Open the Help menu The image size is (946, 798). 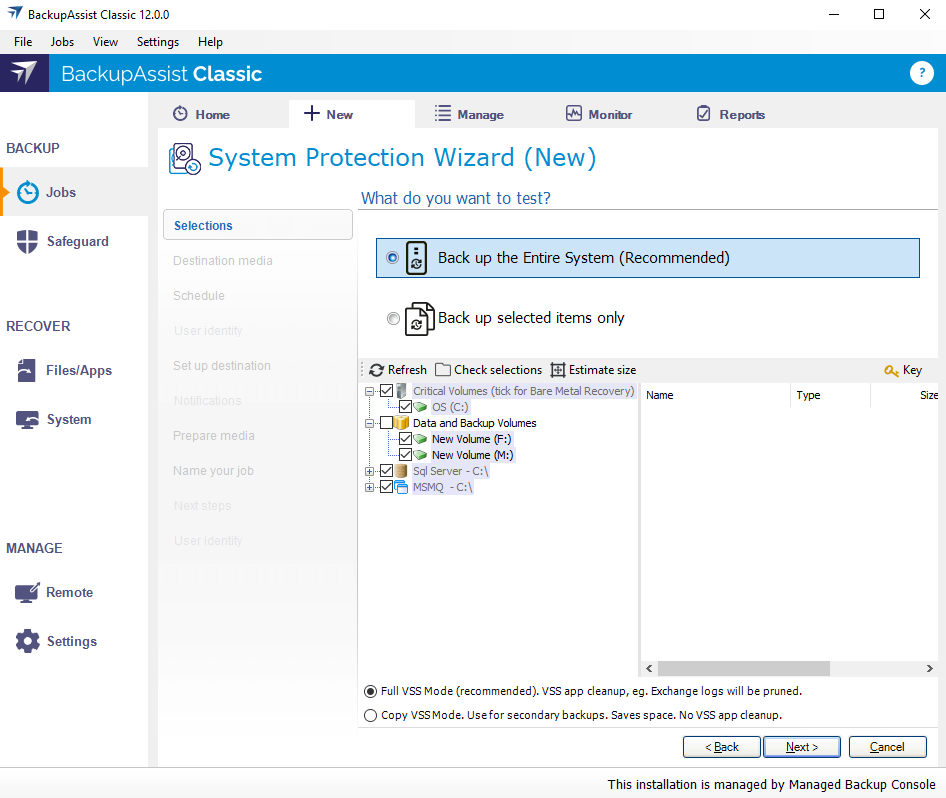pos(210,42)
